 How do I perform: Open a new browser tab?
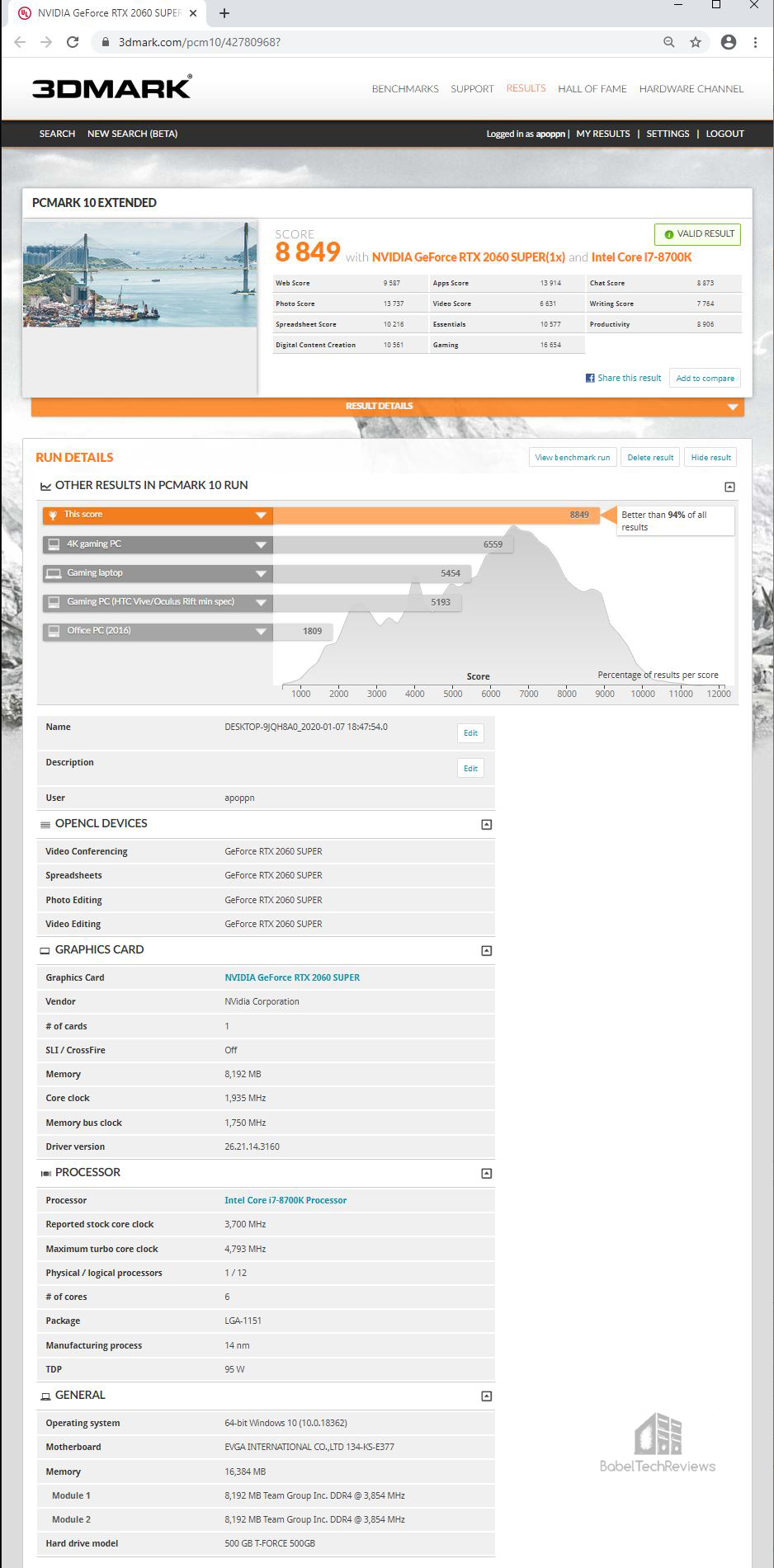pos(224,13)
